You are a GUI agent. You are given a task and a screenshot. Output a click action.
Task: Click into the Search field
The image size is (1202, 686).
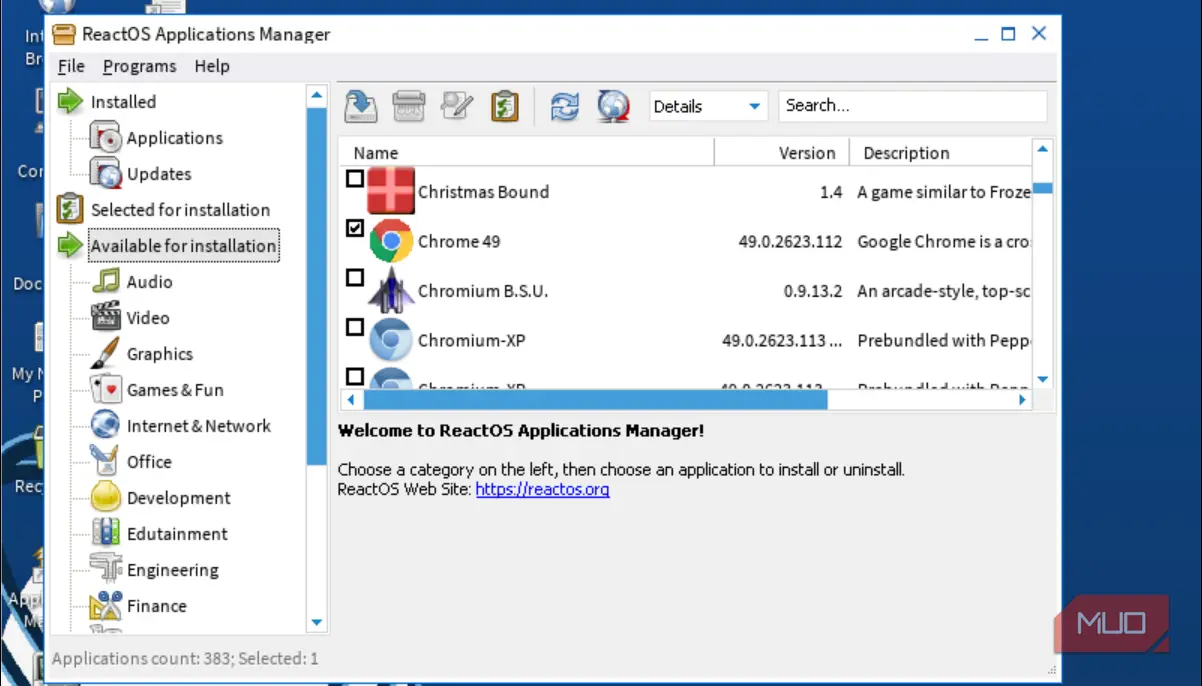pyautogui.click(x=913, y=106)
